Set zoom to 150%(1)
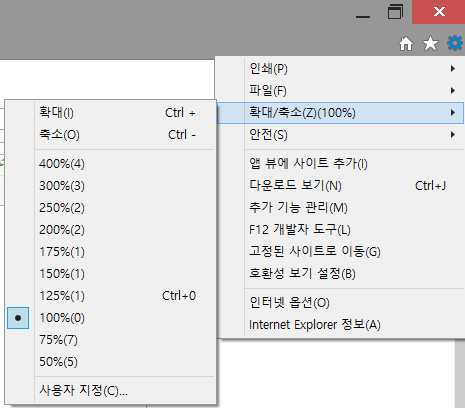Image resolution: width=465 pixels, height=408 pixels. 110,274
